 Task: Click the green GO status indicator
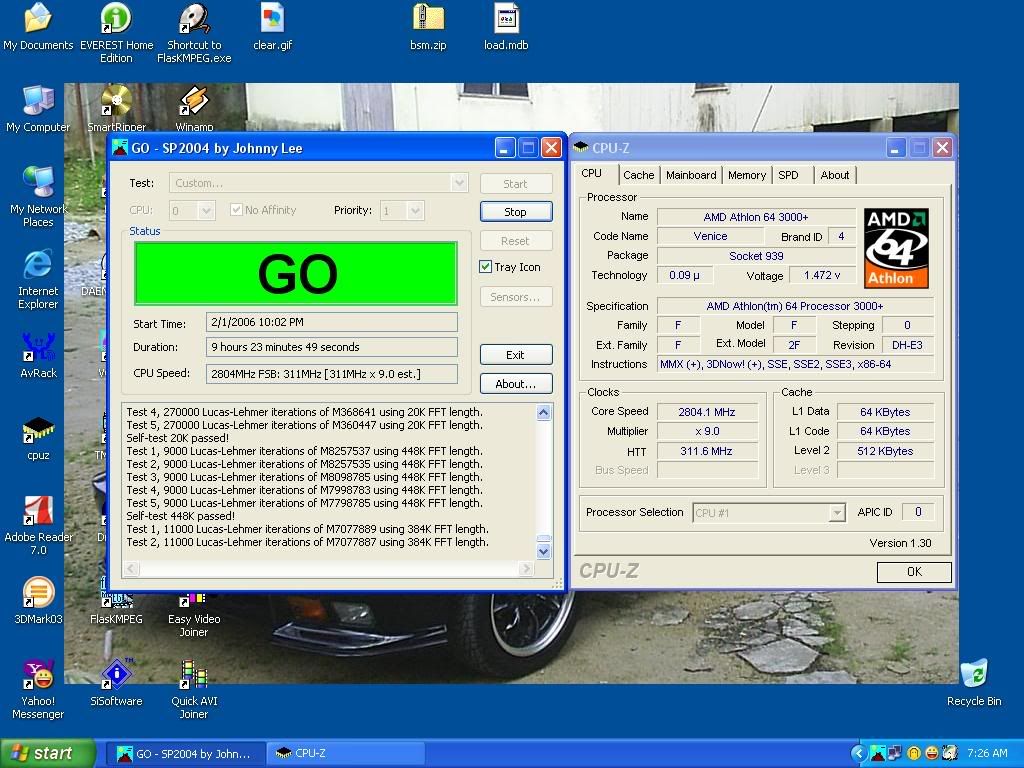295,273
